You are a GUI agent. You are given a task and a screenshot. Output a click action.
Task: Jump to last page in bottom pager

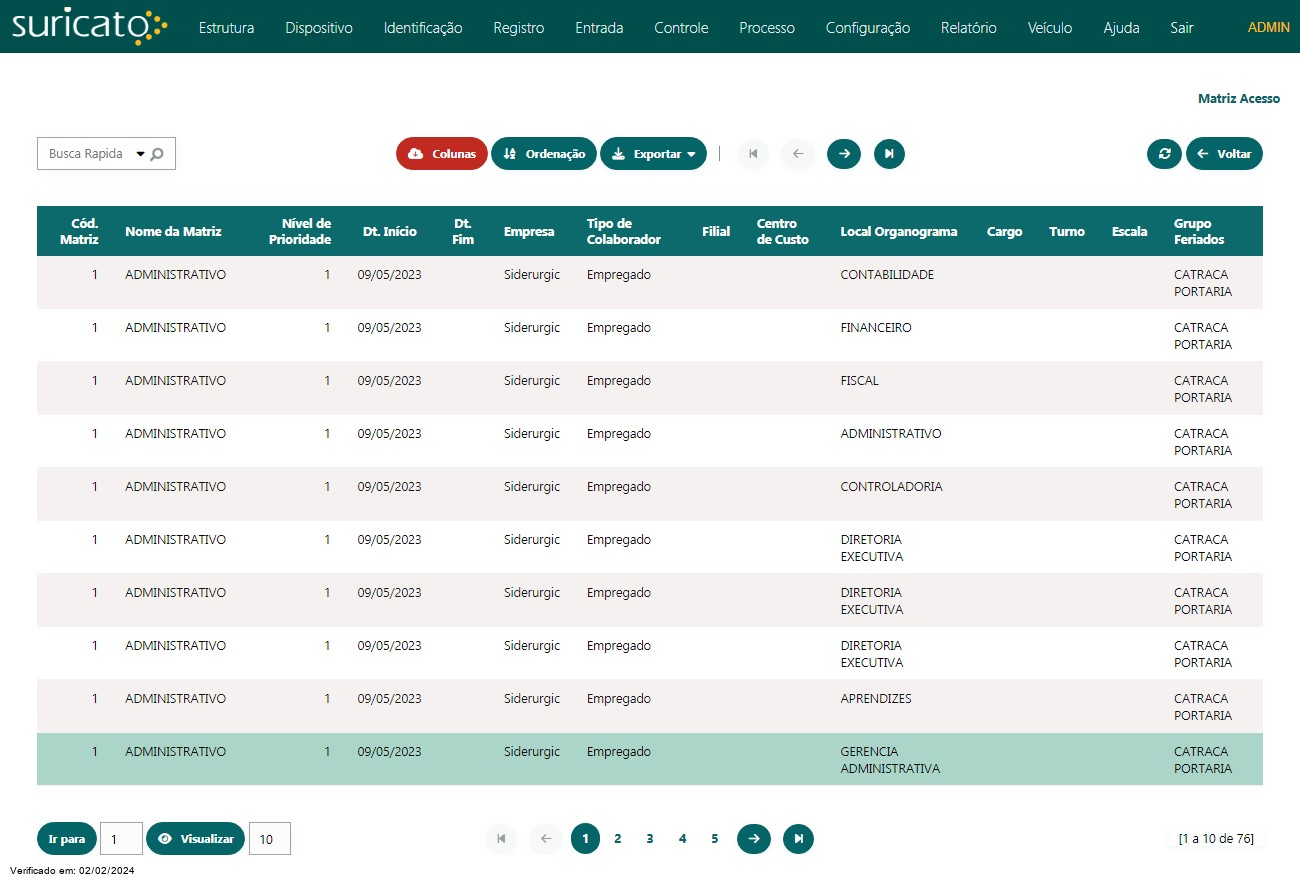(x=798, y=838)
